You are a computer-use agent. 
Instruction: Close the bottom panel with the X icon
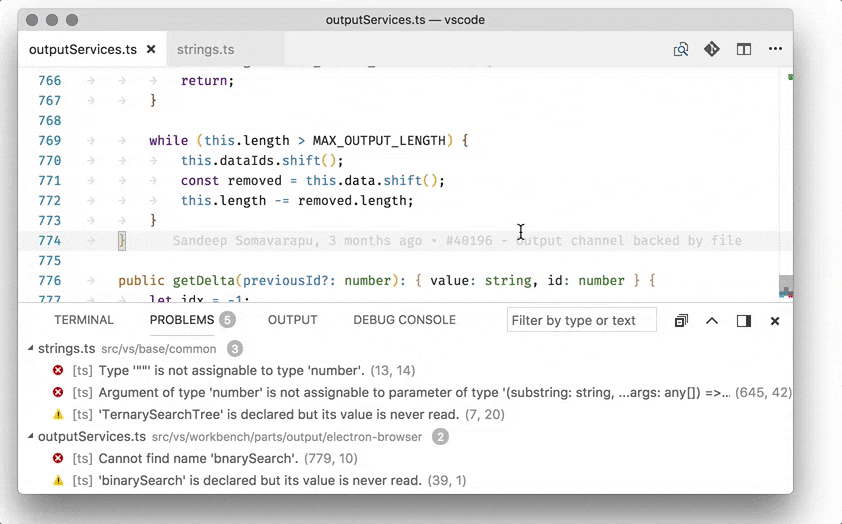click(775, 321)
